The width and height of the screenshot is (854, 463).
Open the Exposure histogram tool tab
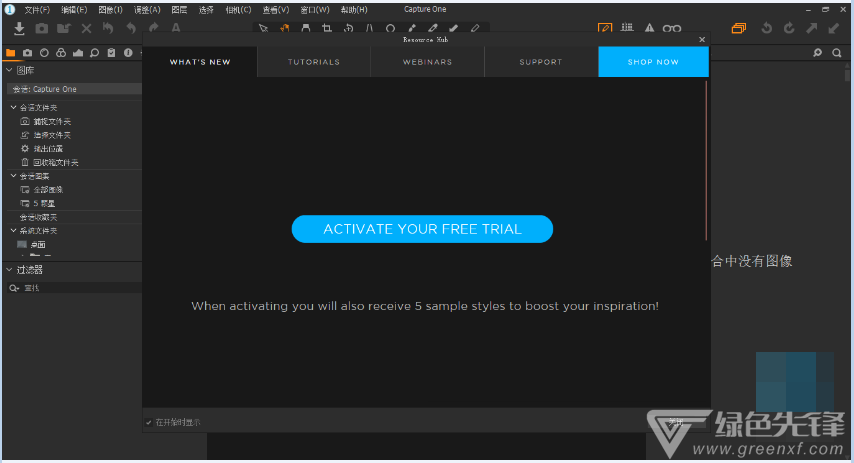point(78,53)
